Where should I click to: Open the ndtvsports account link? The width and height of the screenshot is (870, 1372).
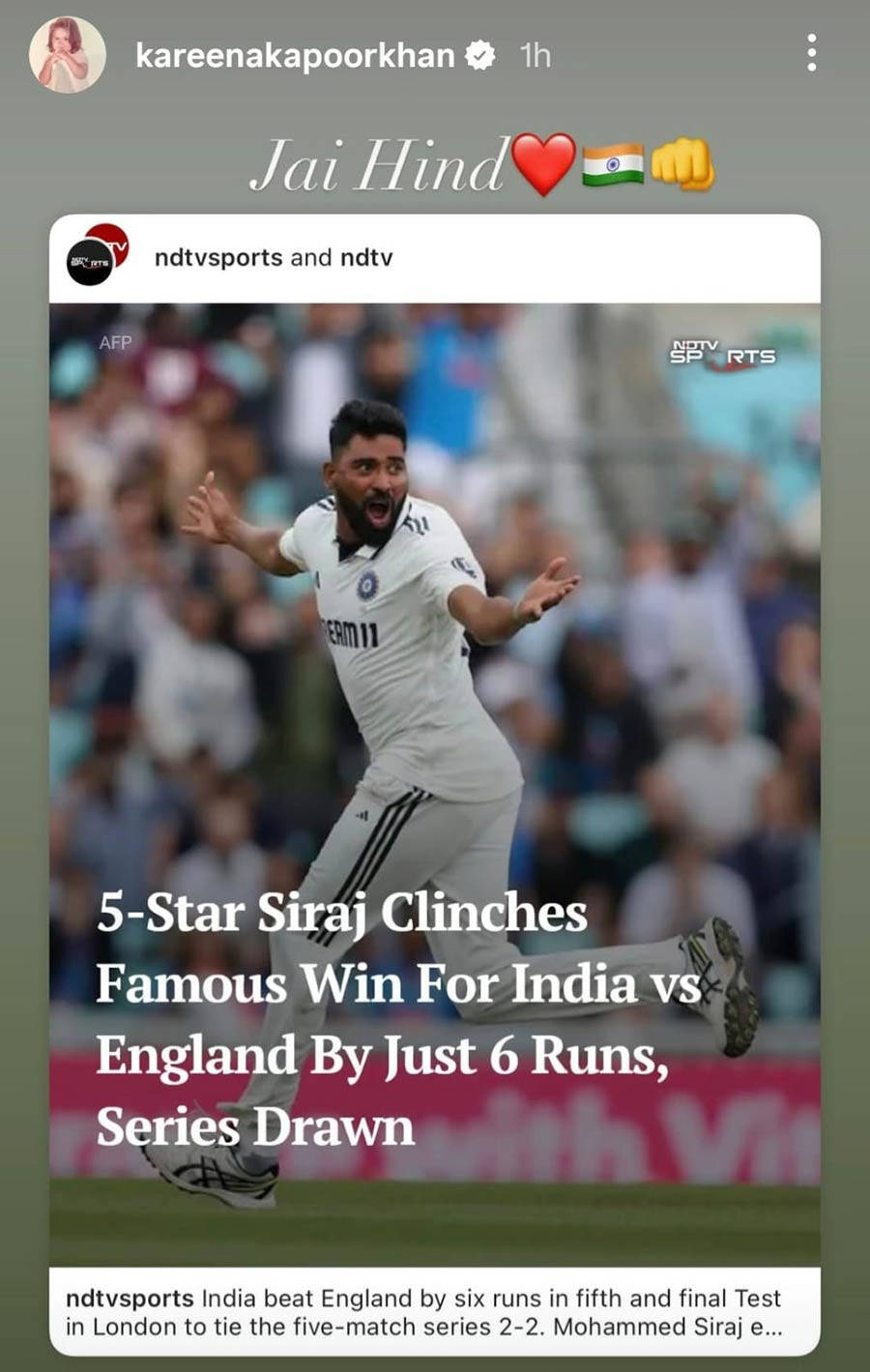click(x=218, y=257)
